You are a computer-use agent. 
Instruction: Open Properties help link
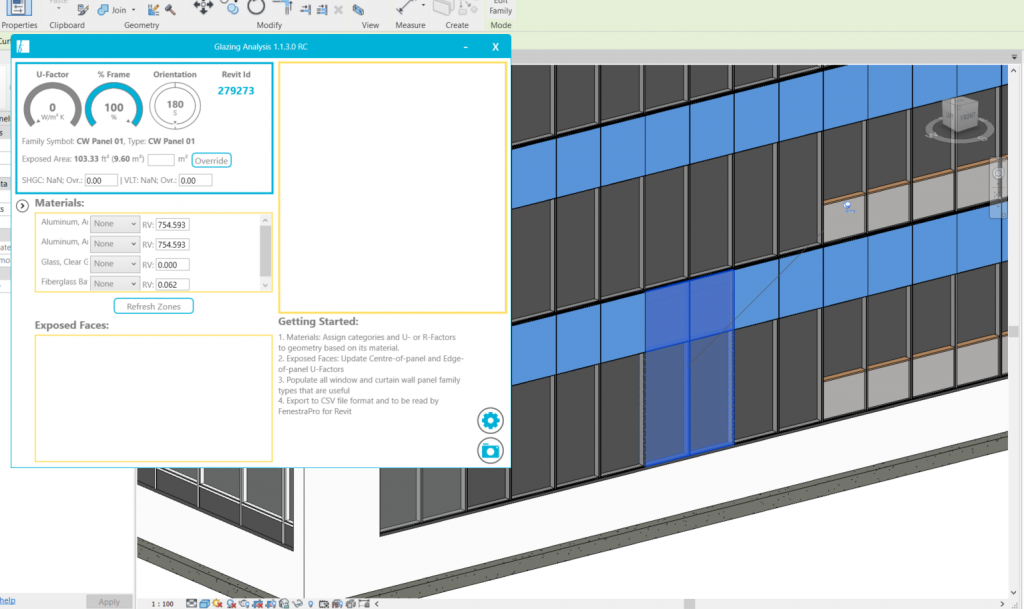point(8,601)
